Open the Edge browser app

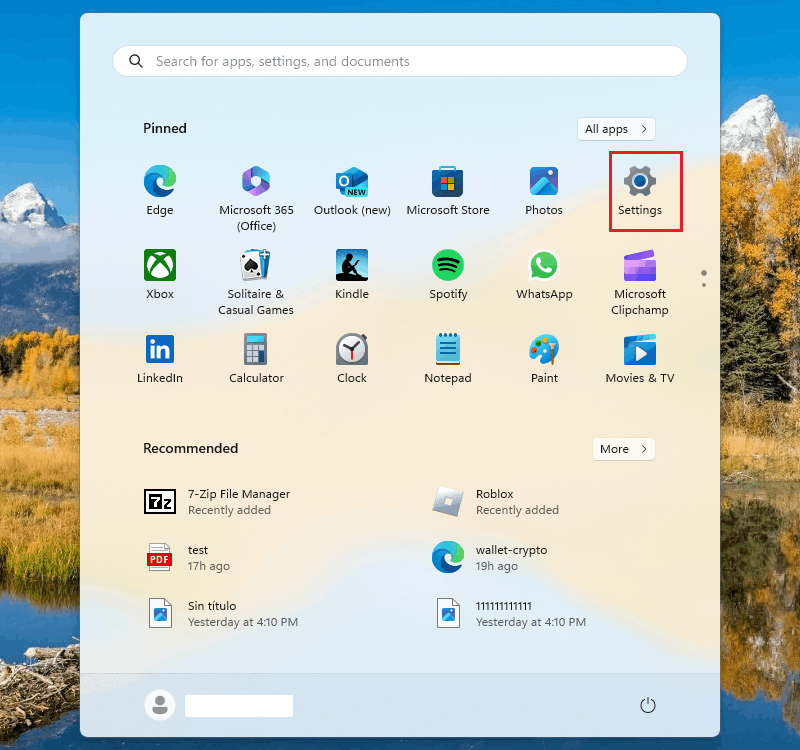point(160,190)
